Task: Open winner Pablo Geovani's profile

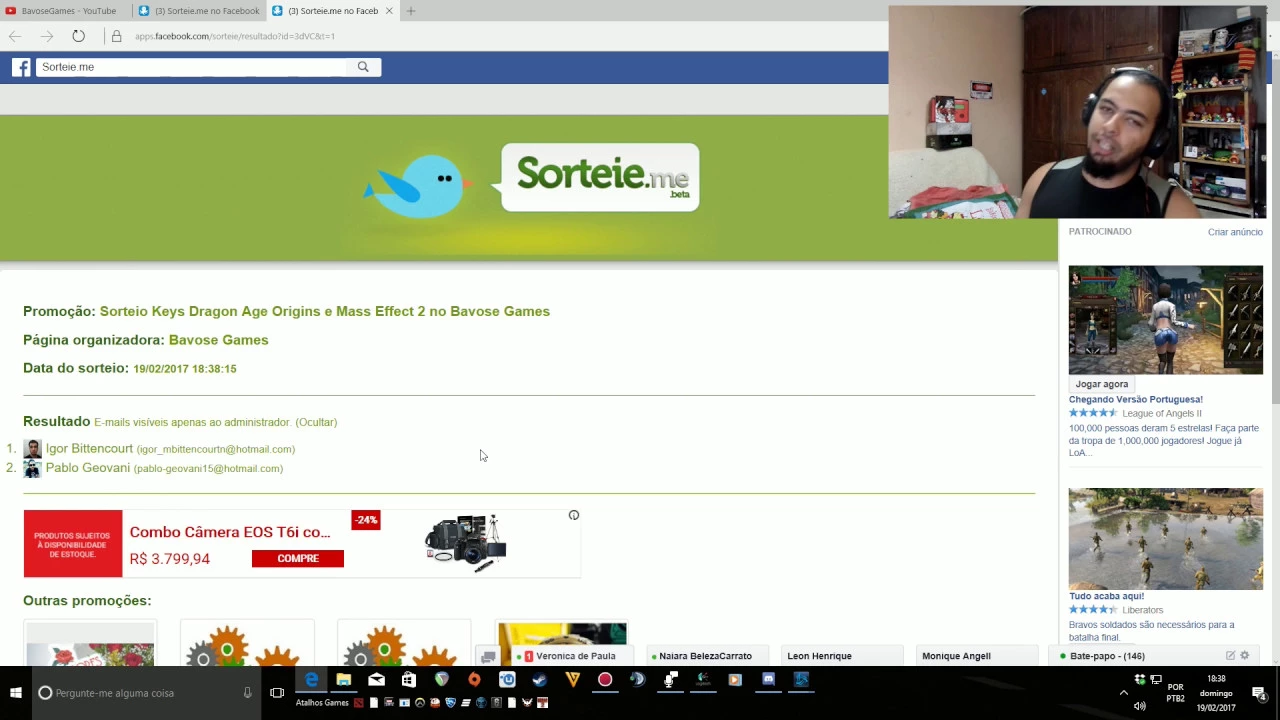Action: coord(87,467)
